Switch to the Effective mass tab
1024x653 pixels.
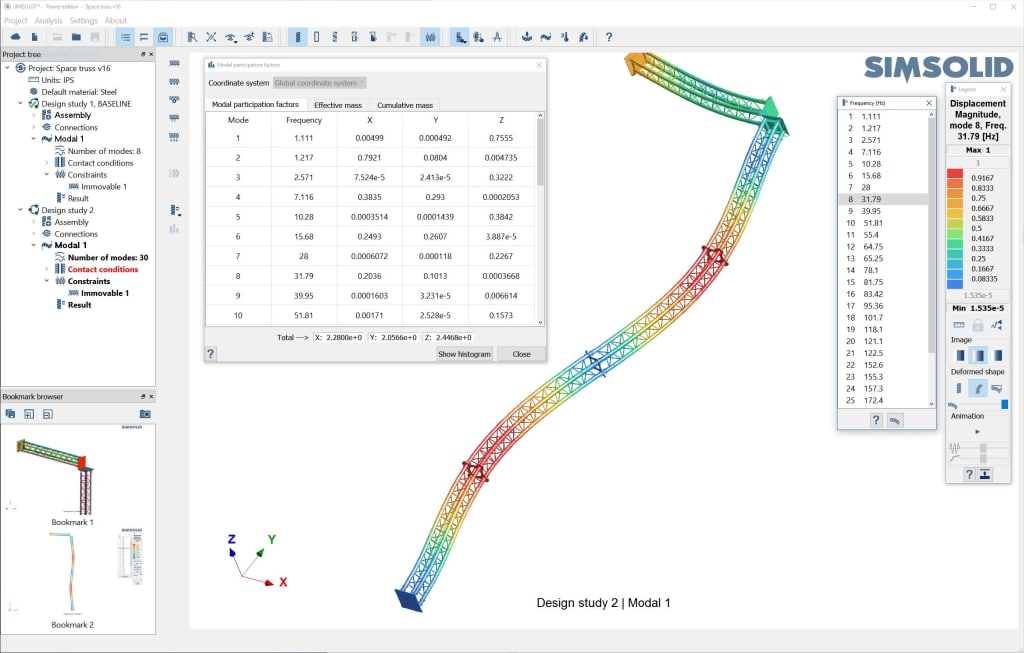click(x=338, y=104)
